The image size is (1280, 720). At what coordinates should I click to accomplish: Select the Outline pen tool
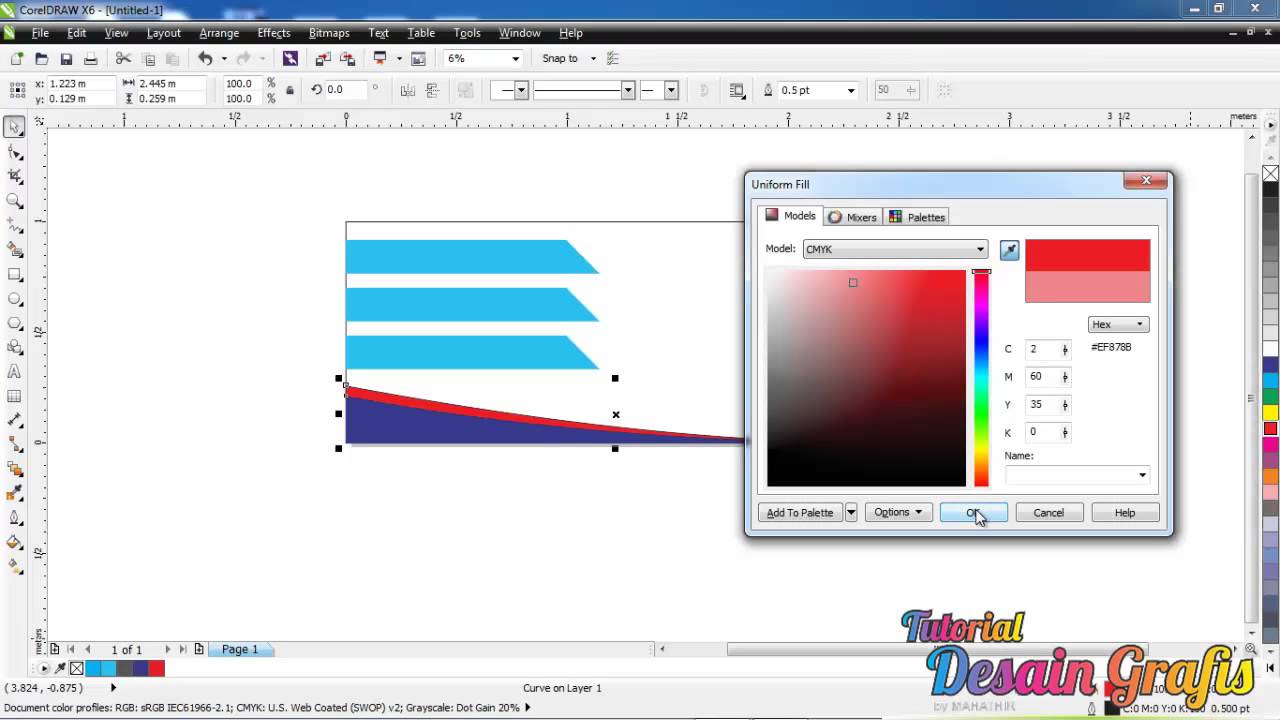[15, 518]
